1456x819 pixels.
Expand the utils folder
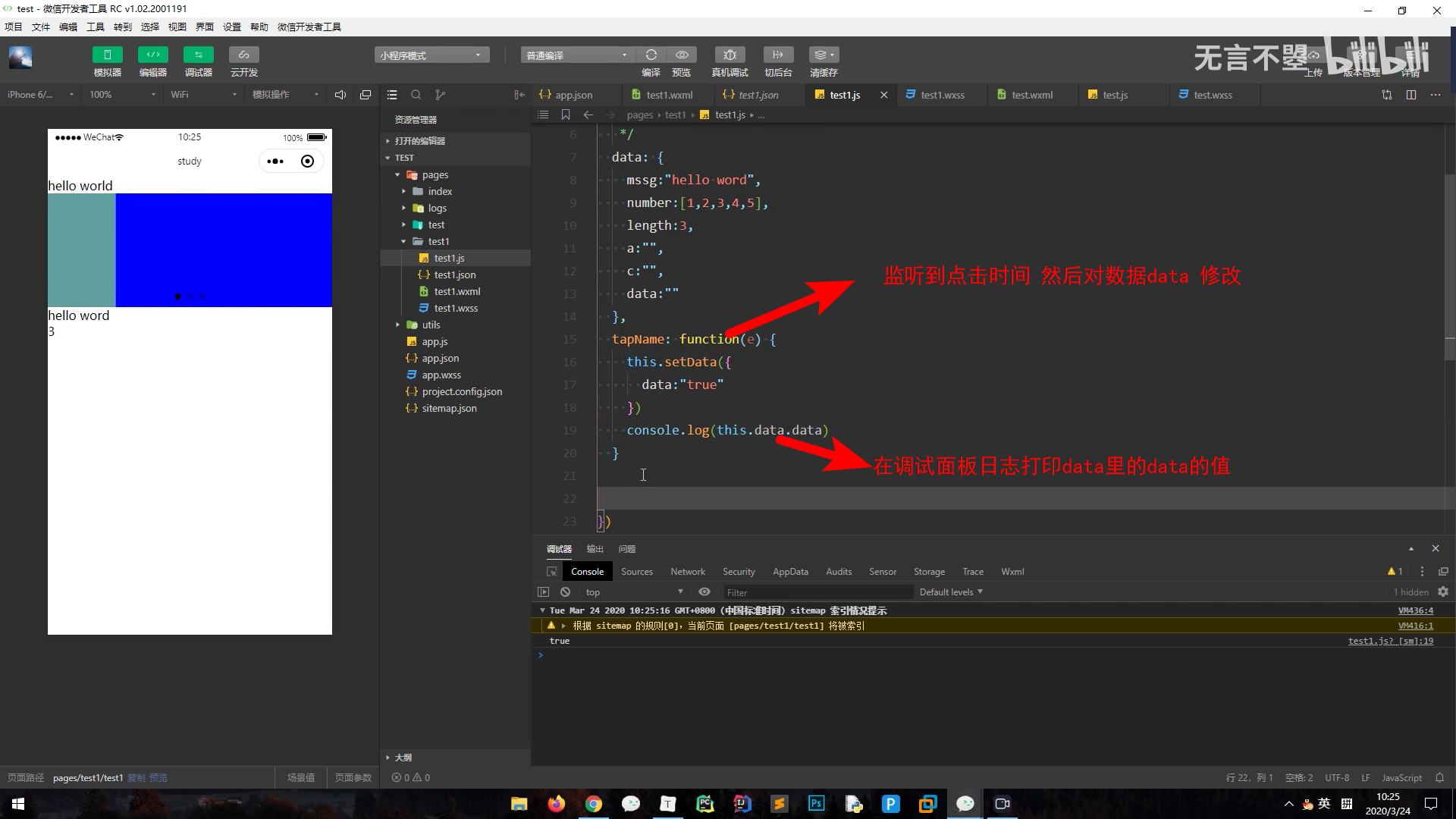(431, 325)
